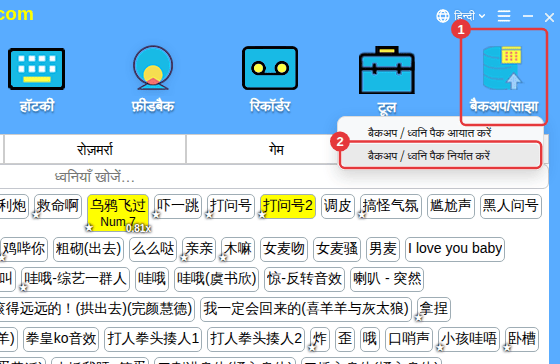Click the globe language icon

(443, 16)
